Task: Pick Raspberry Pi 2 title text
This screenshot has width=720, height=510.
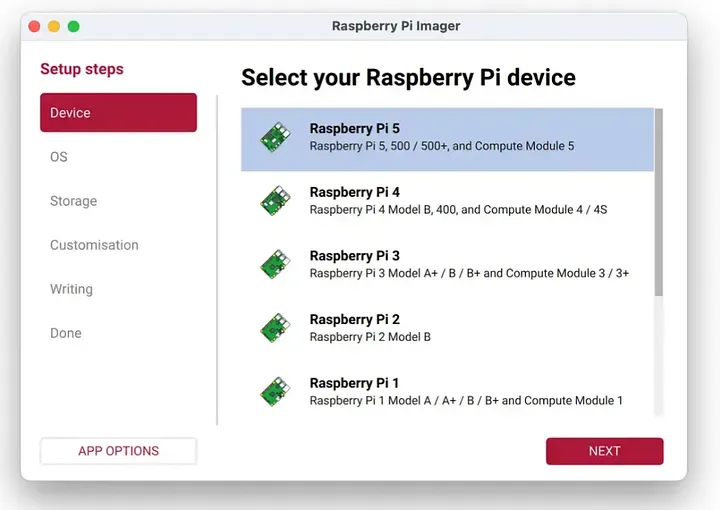Action: pyautogui.click(x=354, y=319)
